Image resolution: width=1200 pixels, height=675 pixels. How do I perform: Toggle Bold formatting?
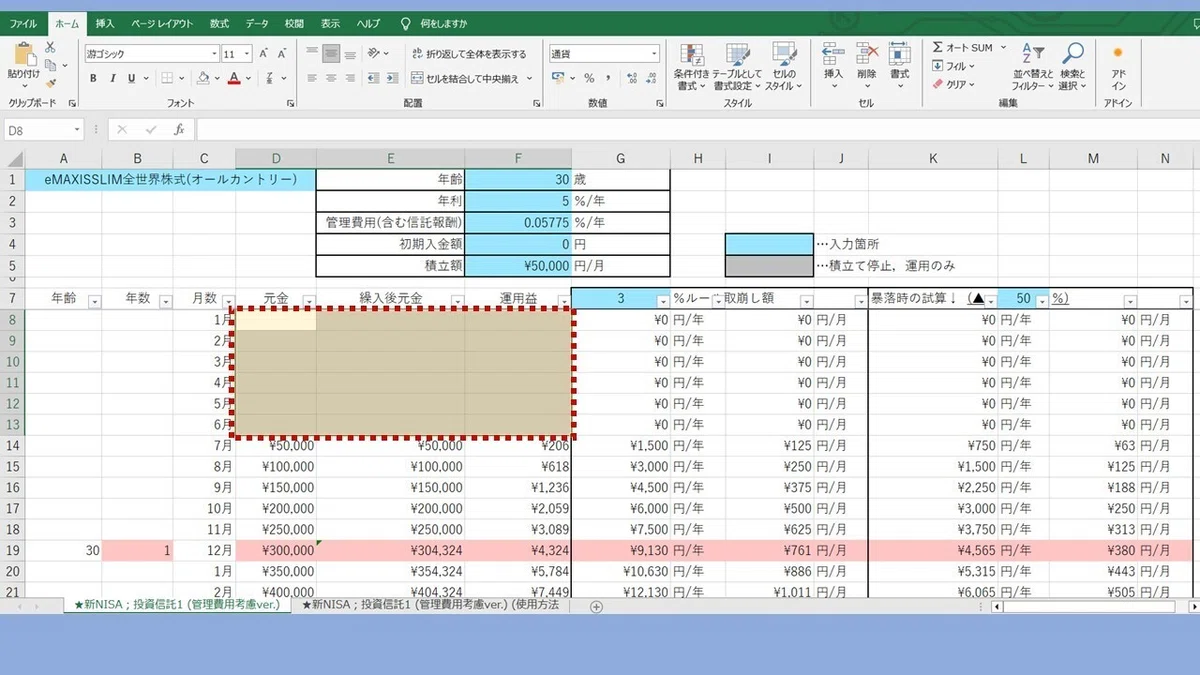94,78
